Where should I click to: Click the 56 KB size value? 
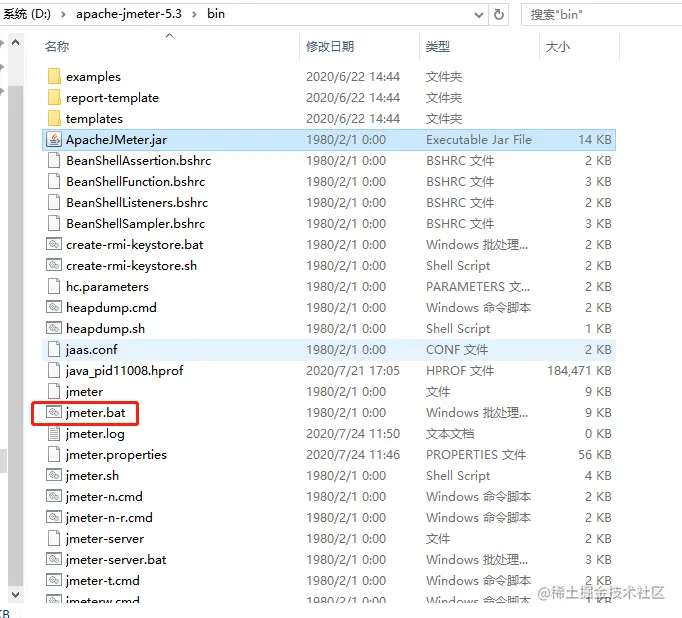pyautogui.click(x=595, y=454)
